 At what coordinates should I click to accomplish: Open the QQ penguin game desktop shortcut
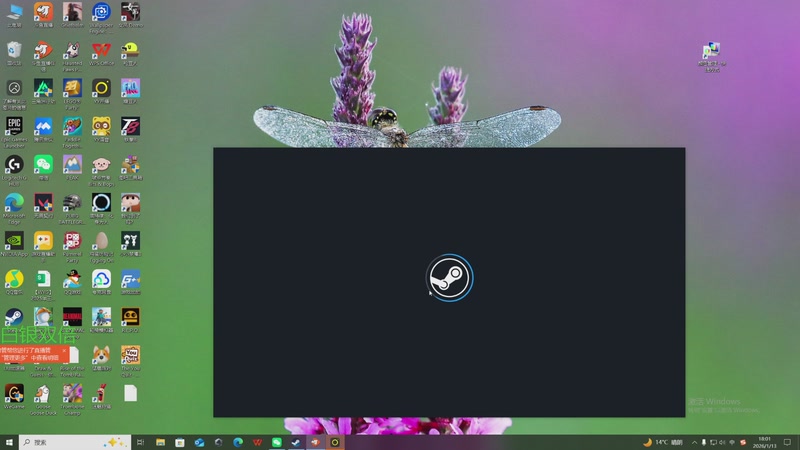point(72,283)
